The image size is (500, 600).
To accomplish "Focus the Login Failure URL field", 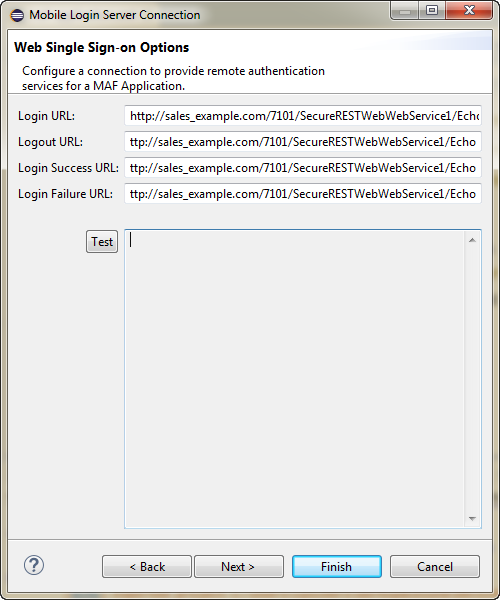I will pyautogui.click(x=303, y=194).
